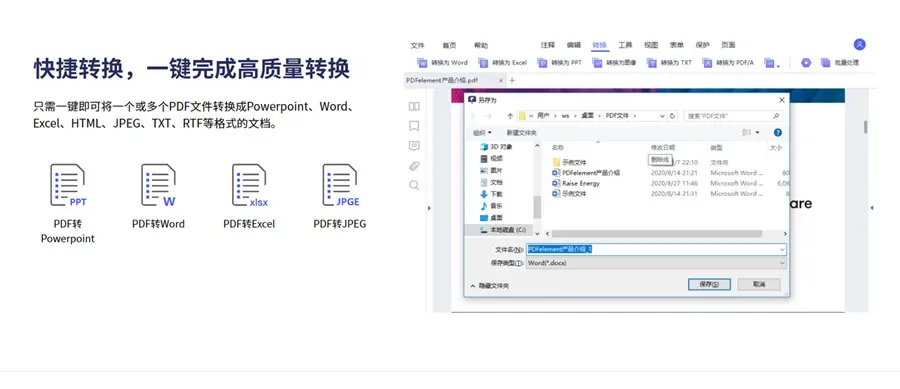Image resolution: width=900 pixels, height=389 pixels.
Task: Switch to the 页面 tab
Action: point(728,45)
